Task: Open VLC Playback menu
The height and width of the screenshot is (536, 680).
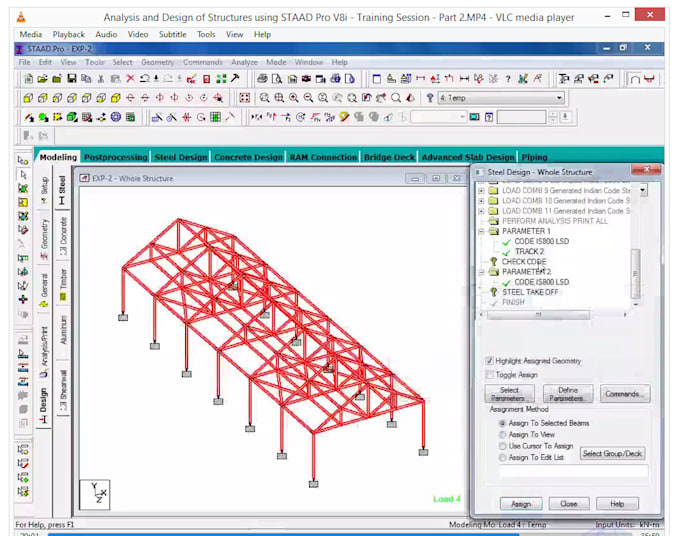Action: 68,34
